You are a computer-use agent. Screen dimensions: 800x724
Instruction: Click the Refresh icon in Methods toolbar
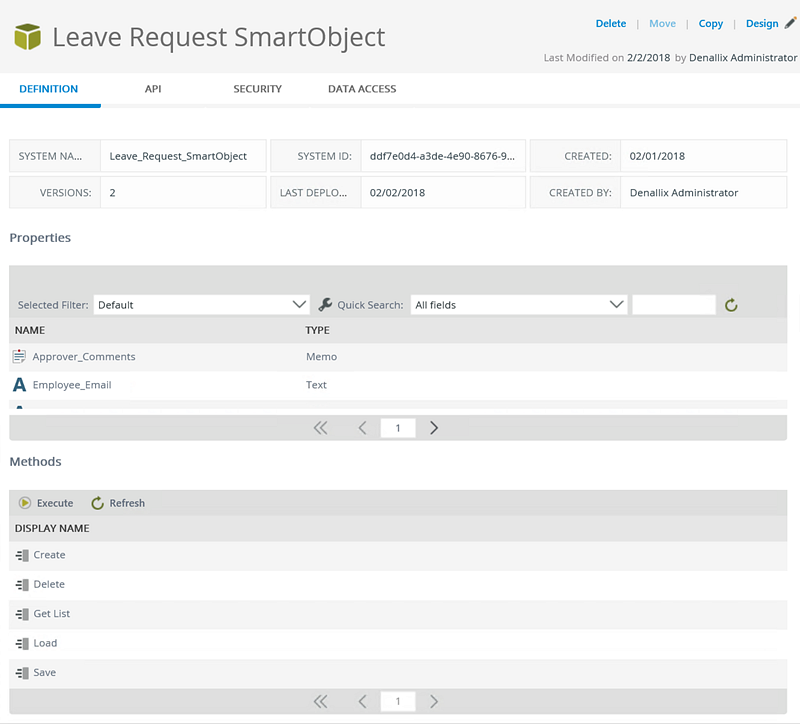[x=97, y=503]
